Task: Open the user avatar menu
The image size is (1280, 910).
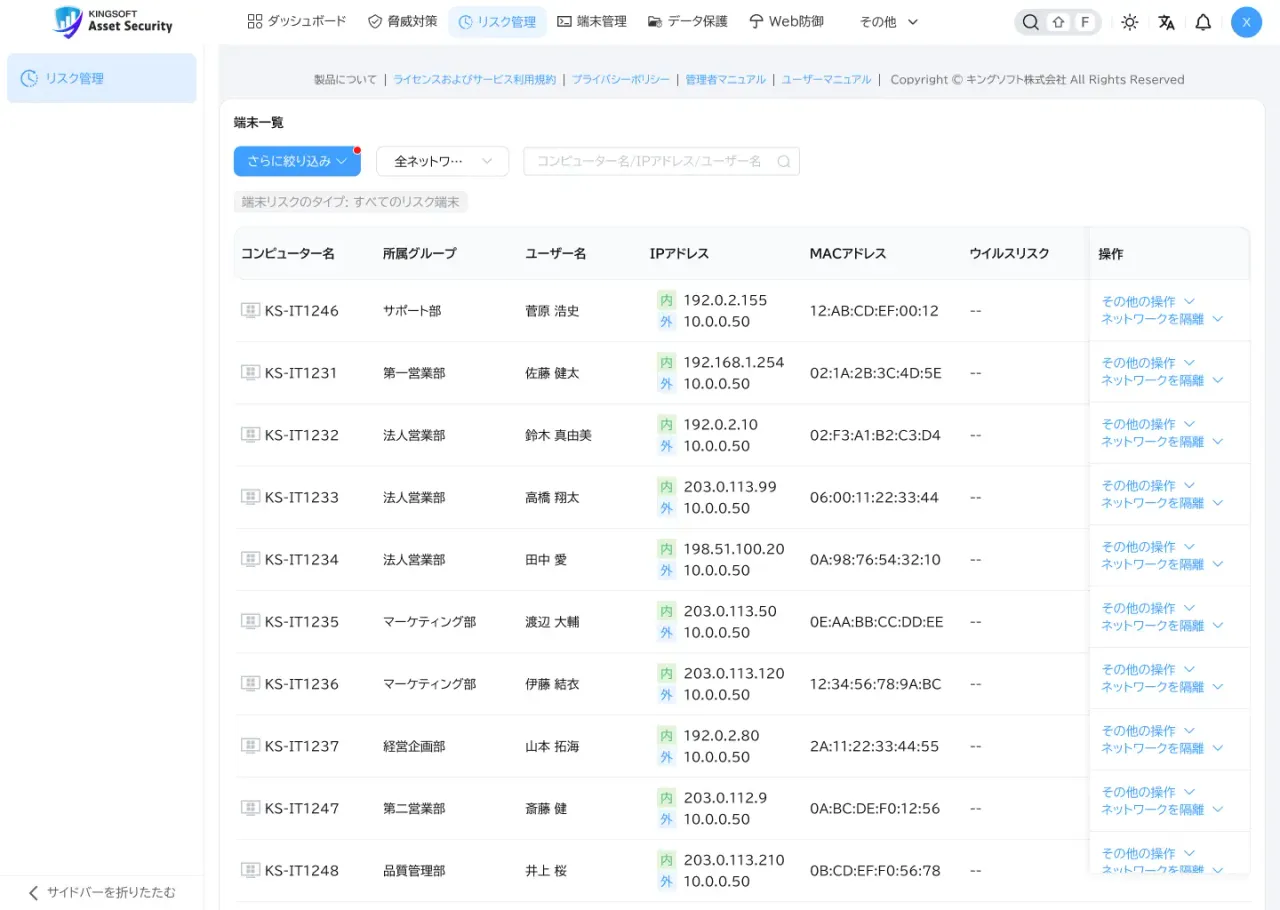Action: click(1246, 22)
